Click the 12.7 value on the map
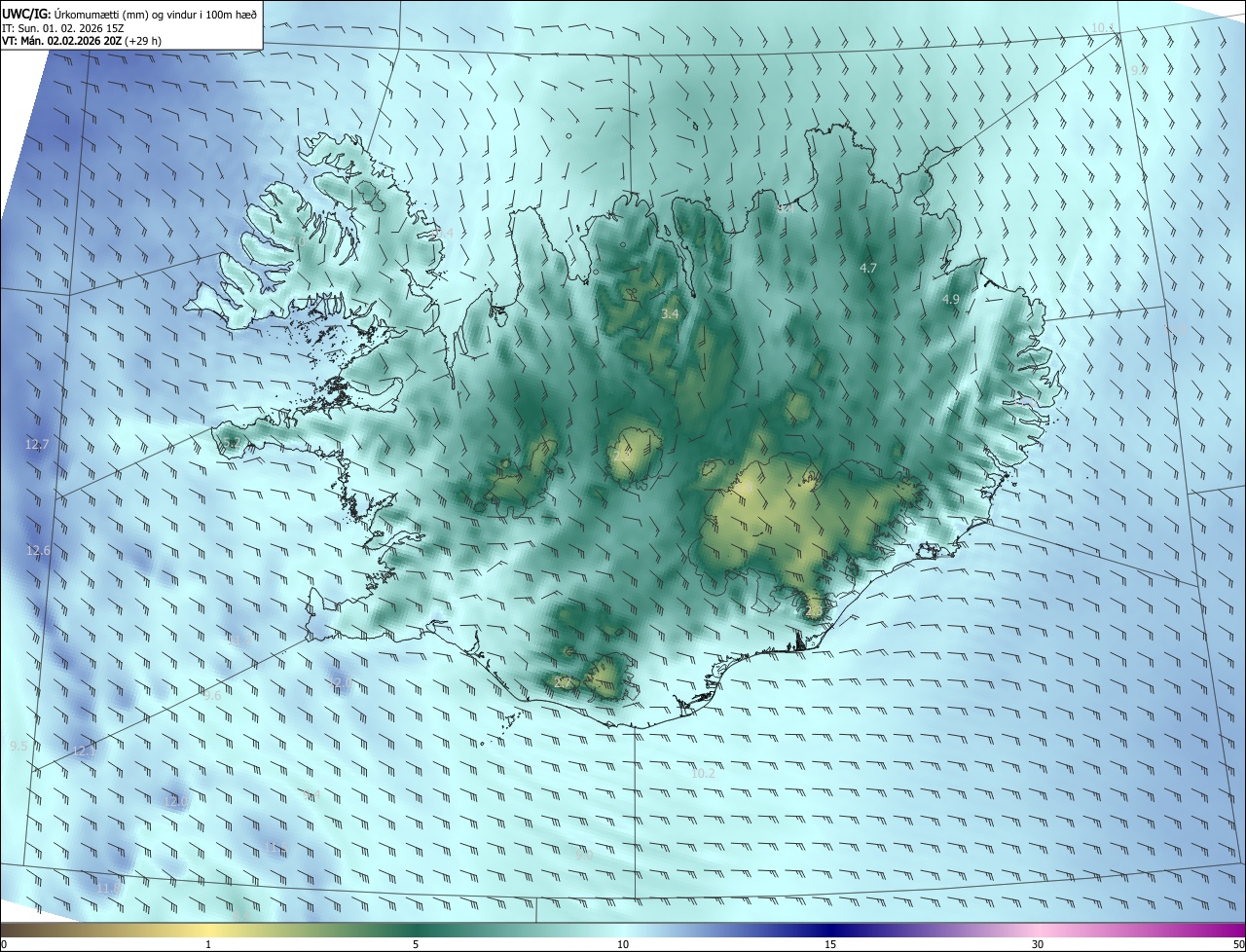 coord(37,445)
